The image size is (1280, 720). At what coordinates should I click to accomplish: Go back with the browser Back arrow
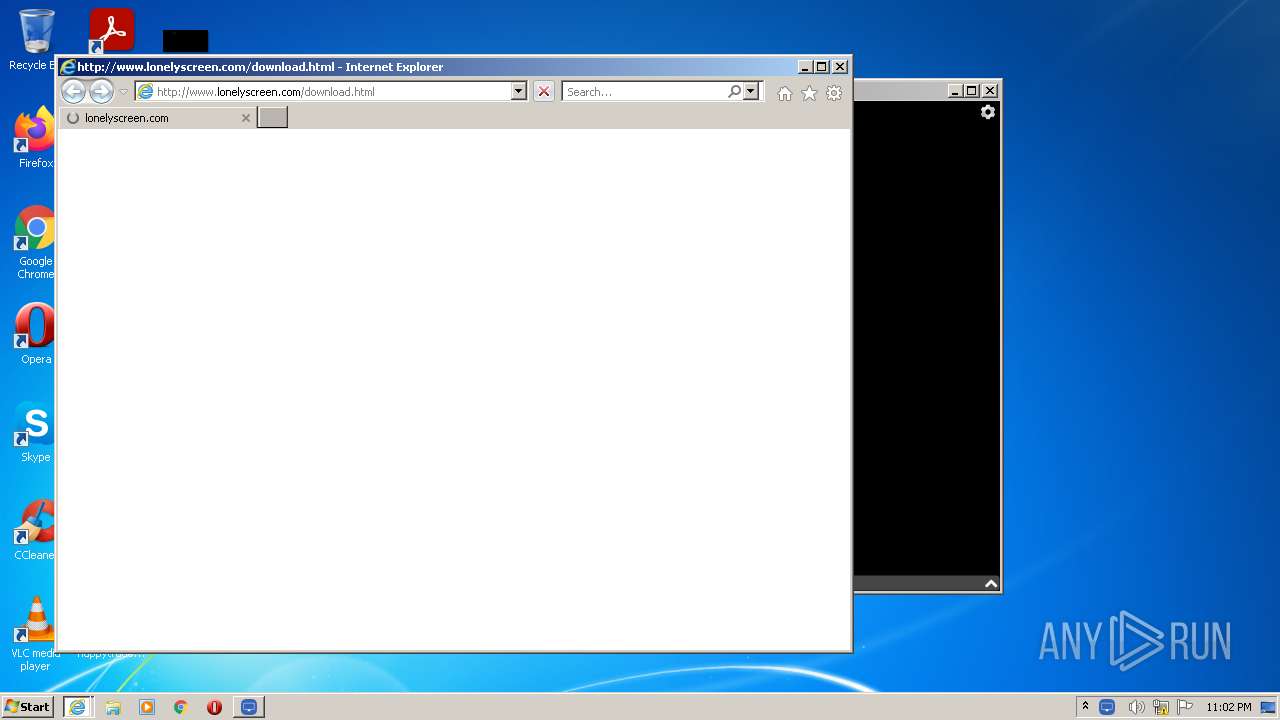click(x=73, y=91)
